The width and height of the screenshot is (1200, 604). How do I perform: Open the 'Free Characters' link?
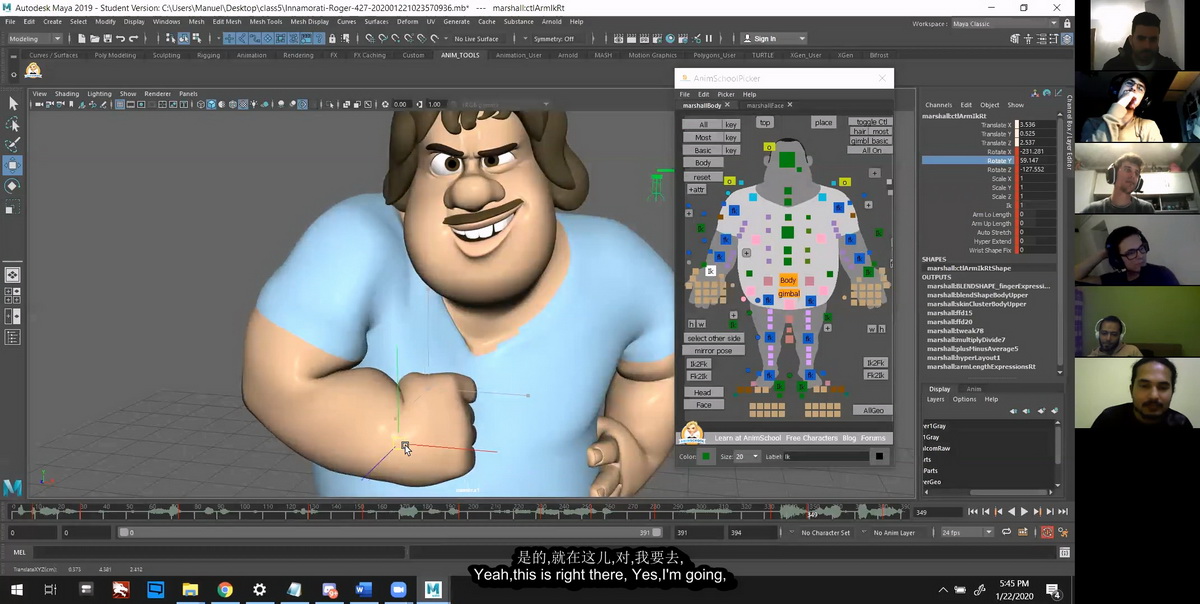point(811,438)
